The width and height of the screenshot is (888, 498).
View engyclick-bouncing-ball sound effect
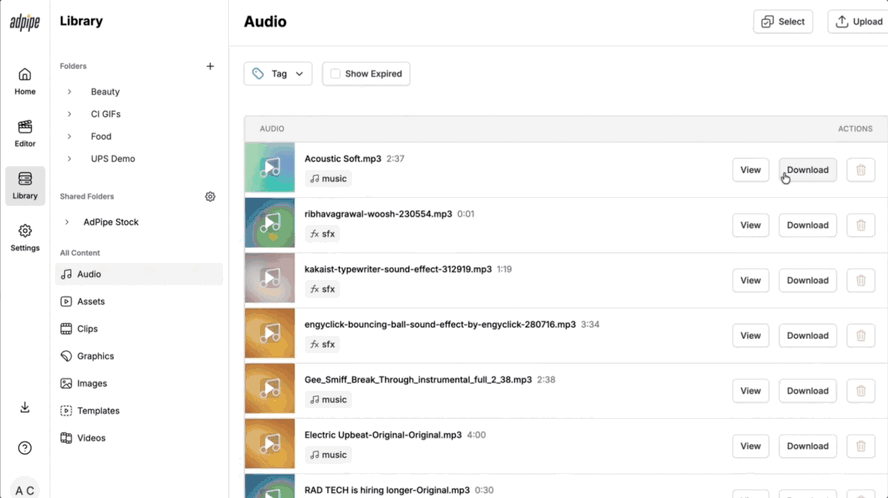pos(750,335)
